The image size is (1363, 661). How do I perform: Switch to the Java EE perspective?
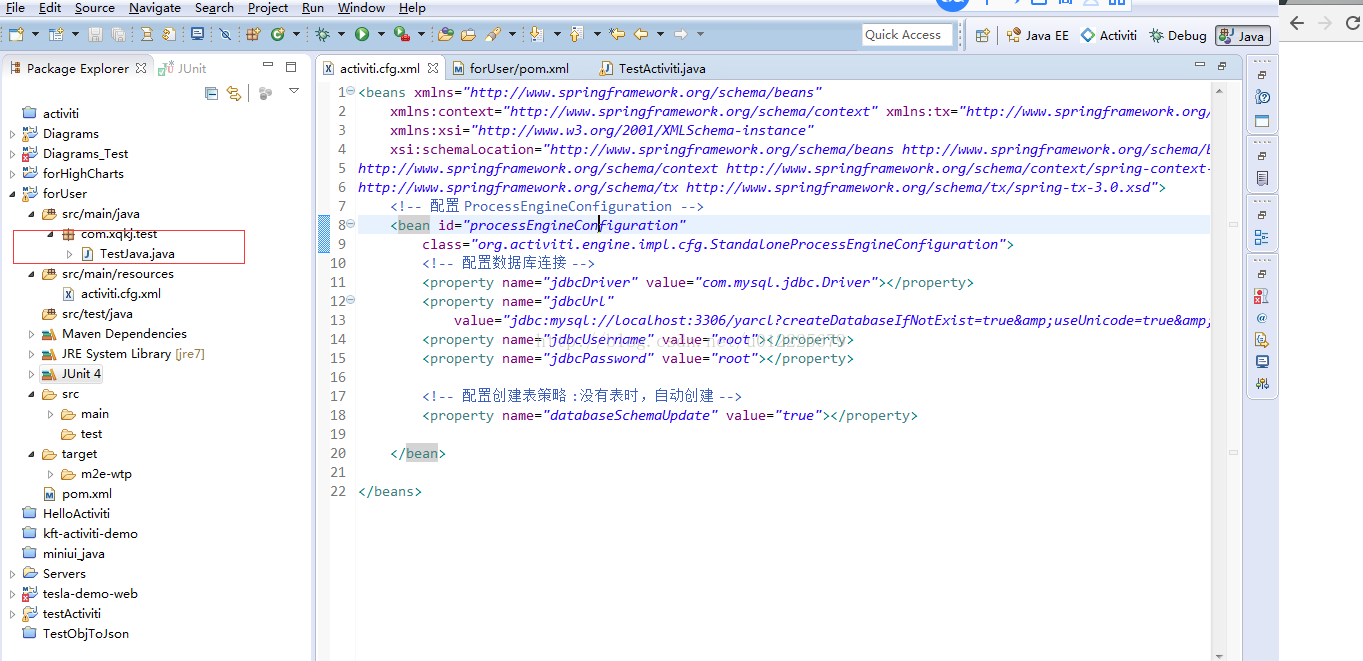point(1037,35)
